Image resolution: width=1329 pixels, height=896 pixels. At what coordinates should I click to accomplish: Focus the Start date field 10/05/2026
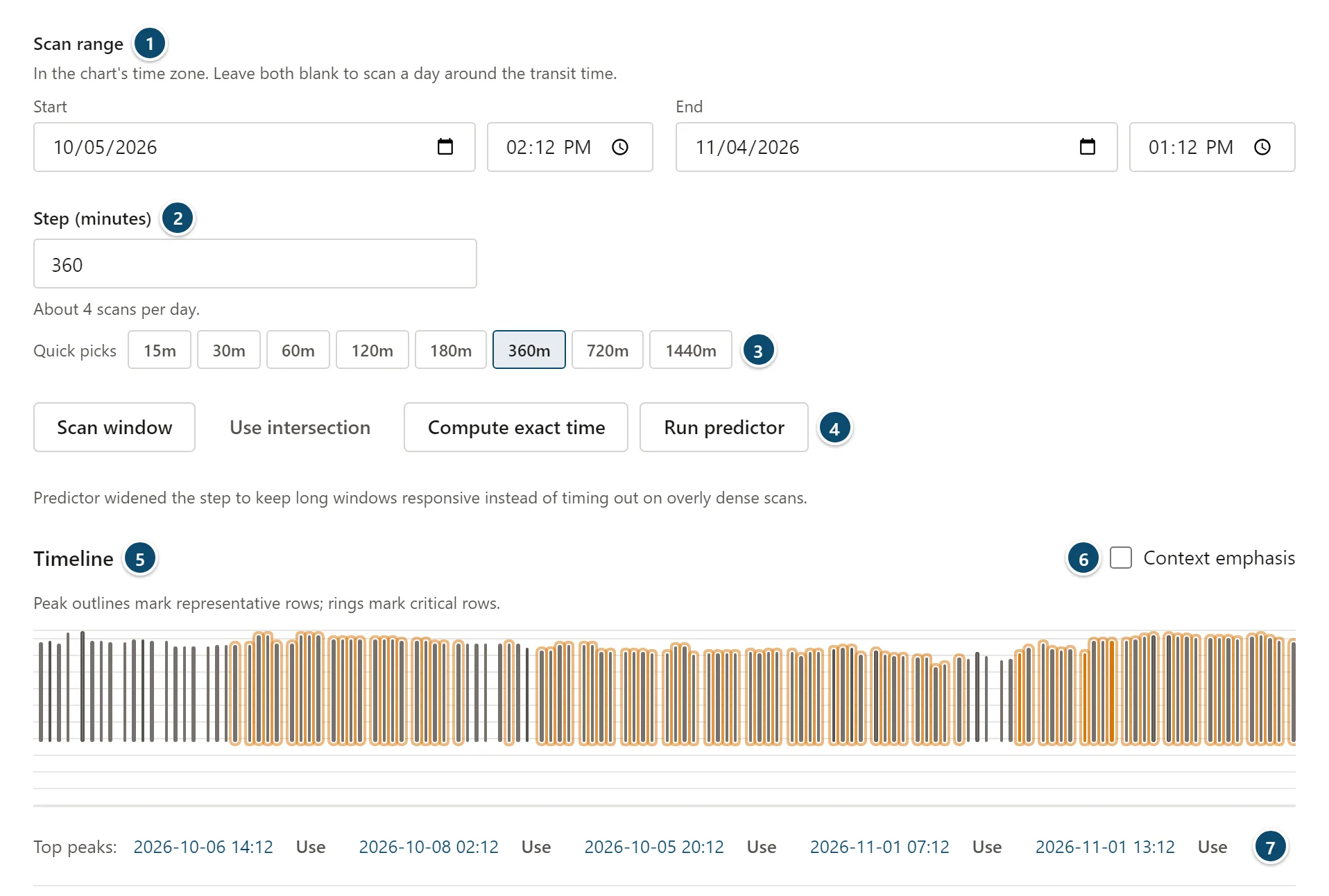255,147
